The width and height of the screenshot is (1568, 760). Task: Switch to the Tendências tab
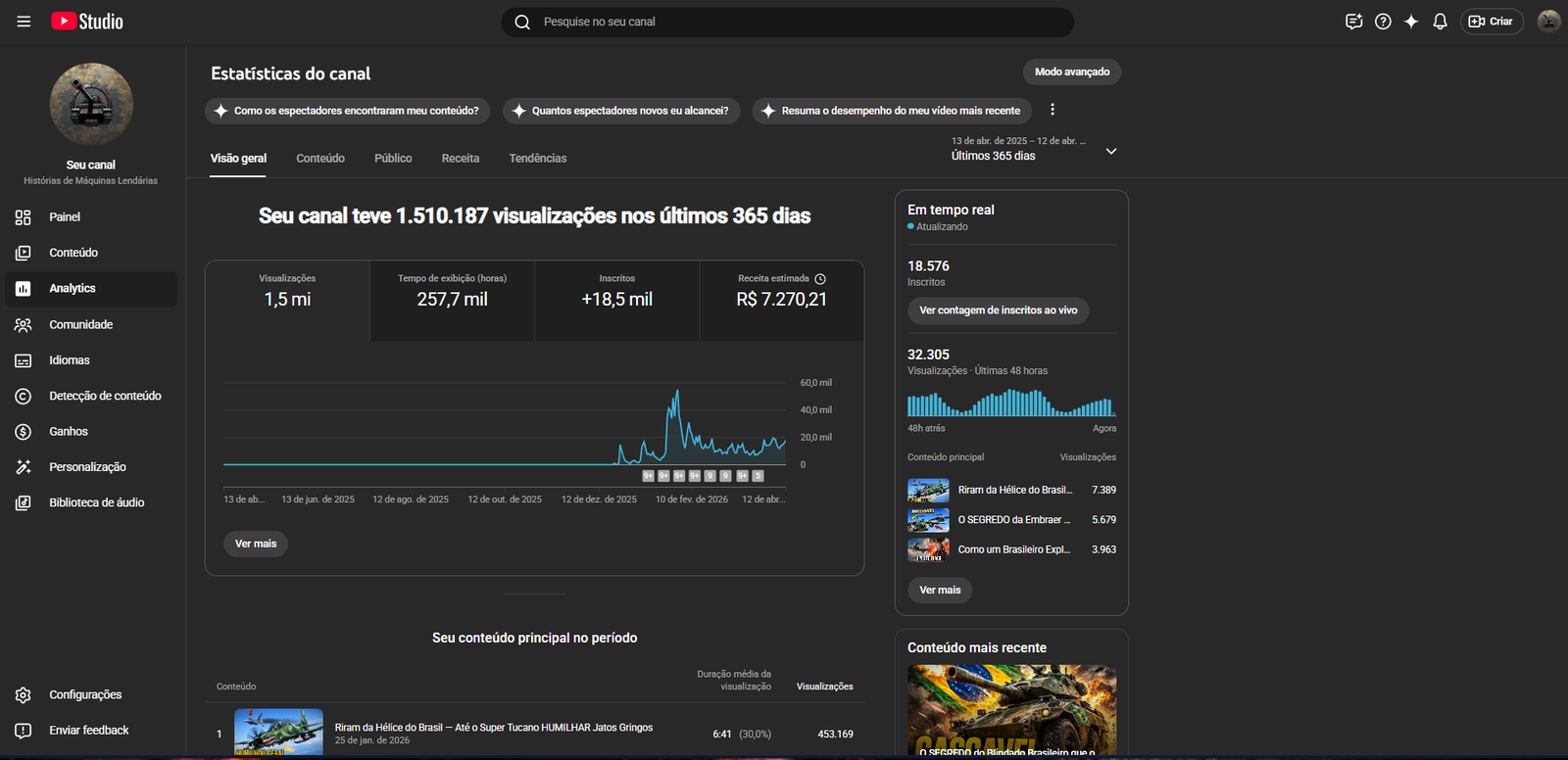[x=537, y=159]
